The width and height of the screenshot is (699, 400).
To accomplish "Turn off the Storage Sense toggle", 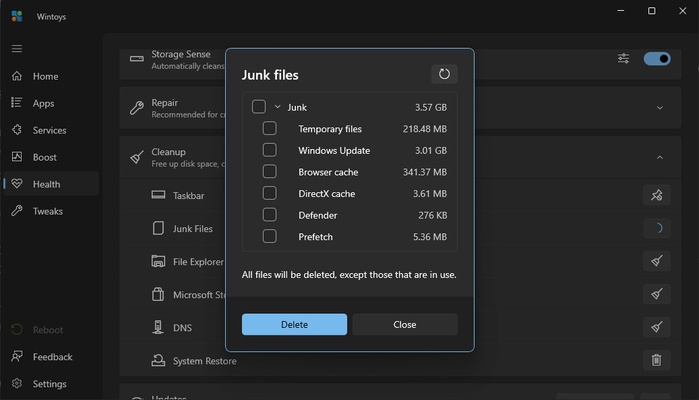I will pyautogui.click(x=657, y=58).
